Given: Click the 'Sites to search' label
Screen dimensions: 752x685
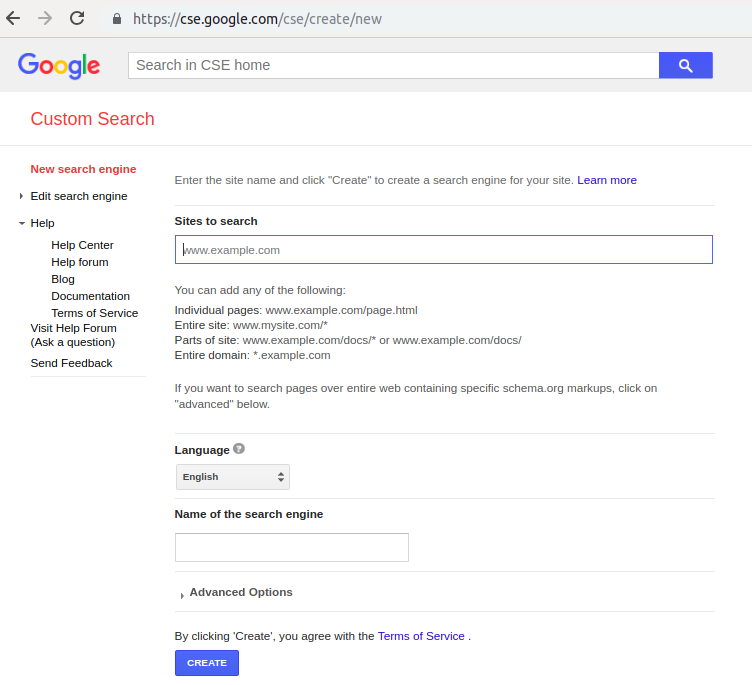Looking at the screenshot, I should 216,221.
